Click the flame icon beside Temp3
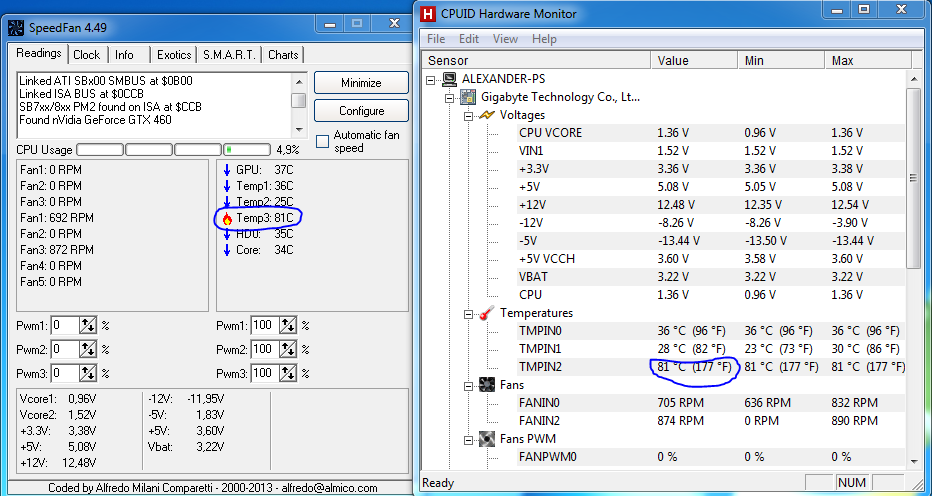 pos(226,218)
